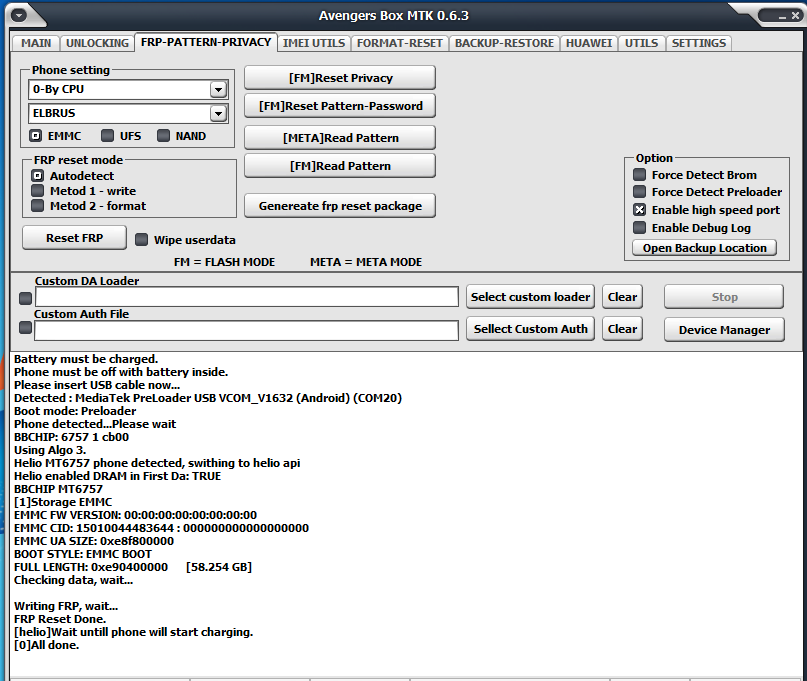The height and width of the screenshot is (681, 807).
Task: Click the 'Using Algo 3.' log line
Action: (x=50, y=450)
